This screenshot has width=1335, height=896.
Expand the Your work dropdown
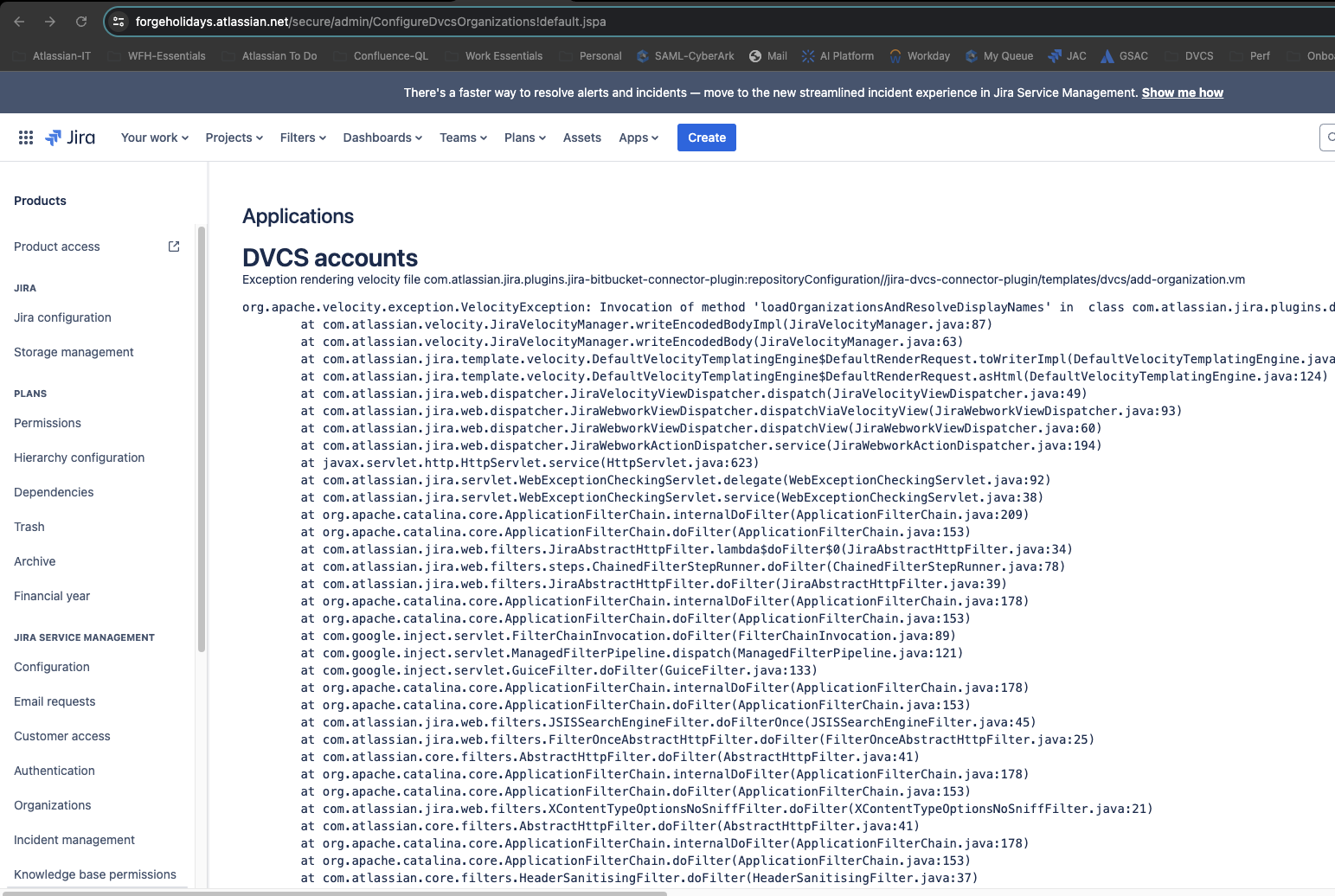(155, 138)
